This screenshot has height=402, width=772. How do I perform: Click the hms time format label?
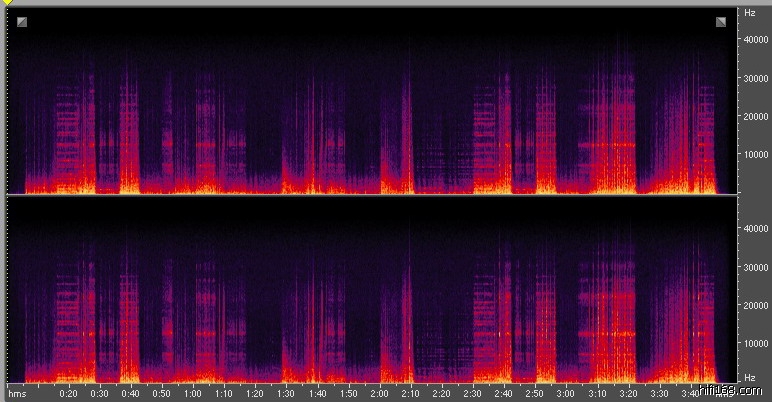coord(17,394)
